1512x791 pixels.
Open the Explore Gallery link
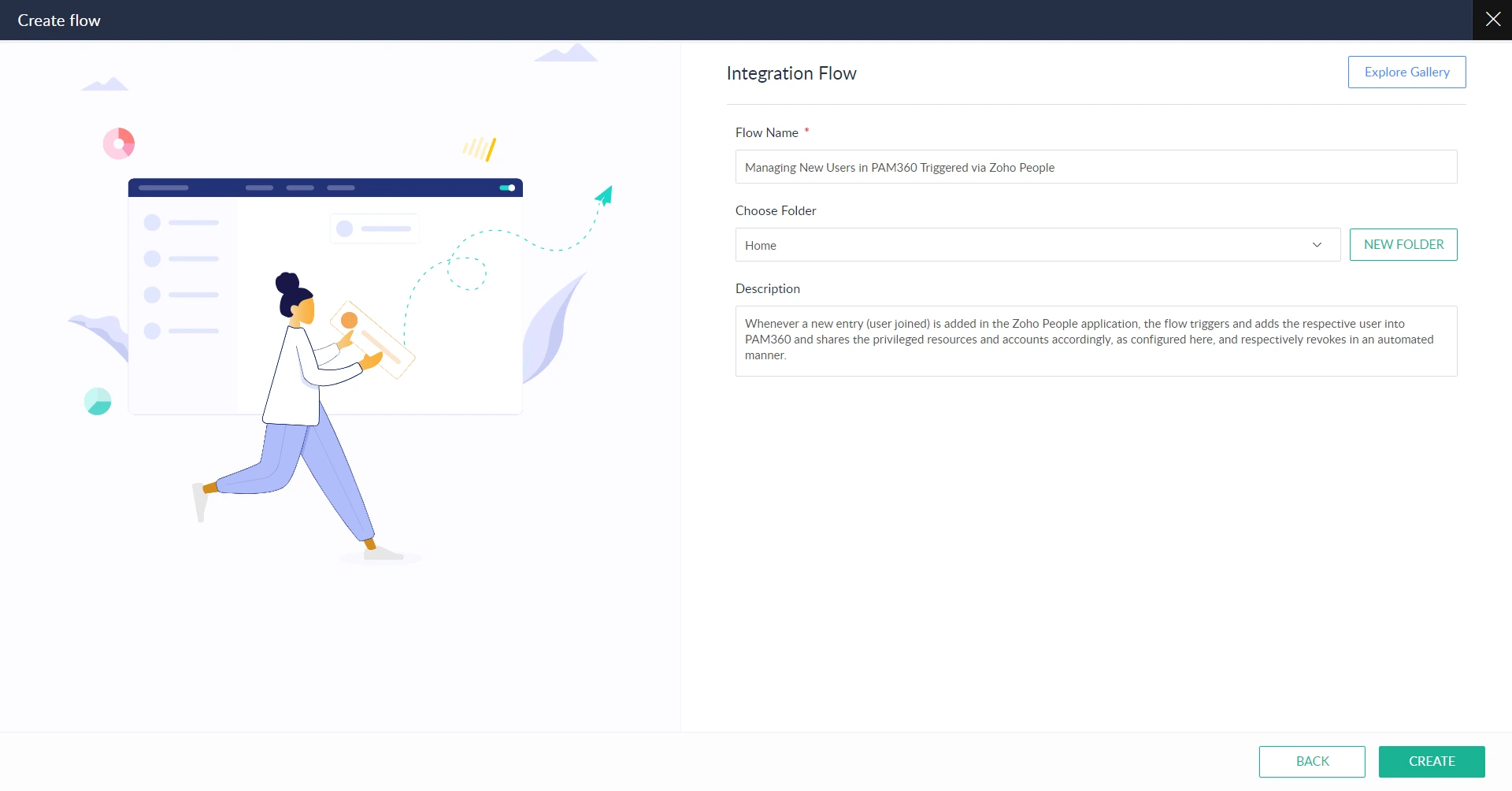tap(1406, 72)
